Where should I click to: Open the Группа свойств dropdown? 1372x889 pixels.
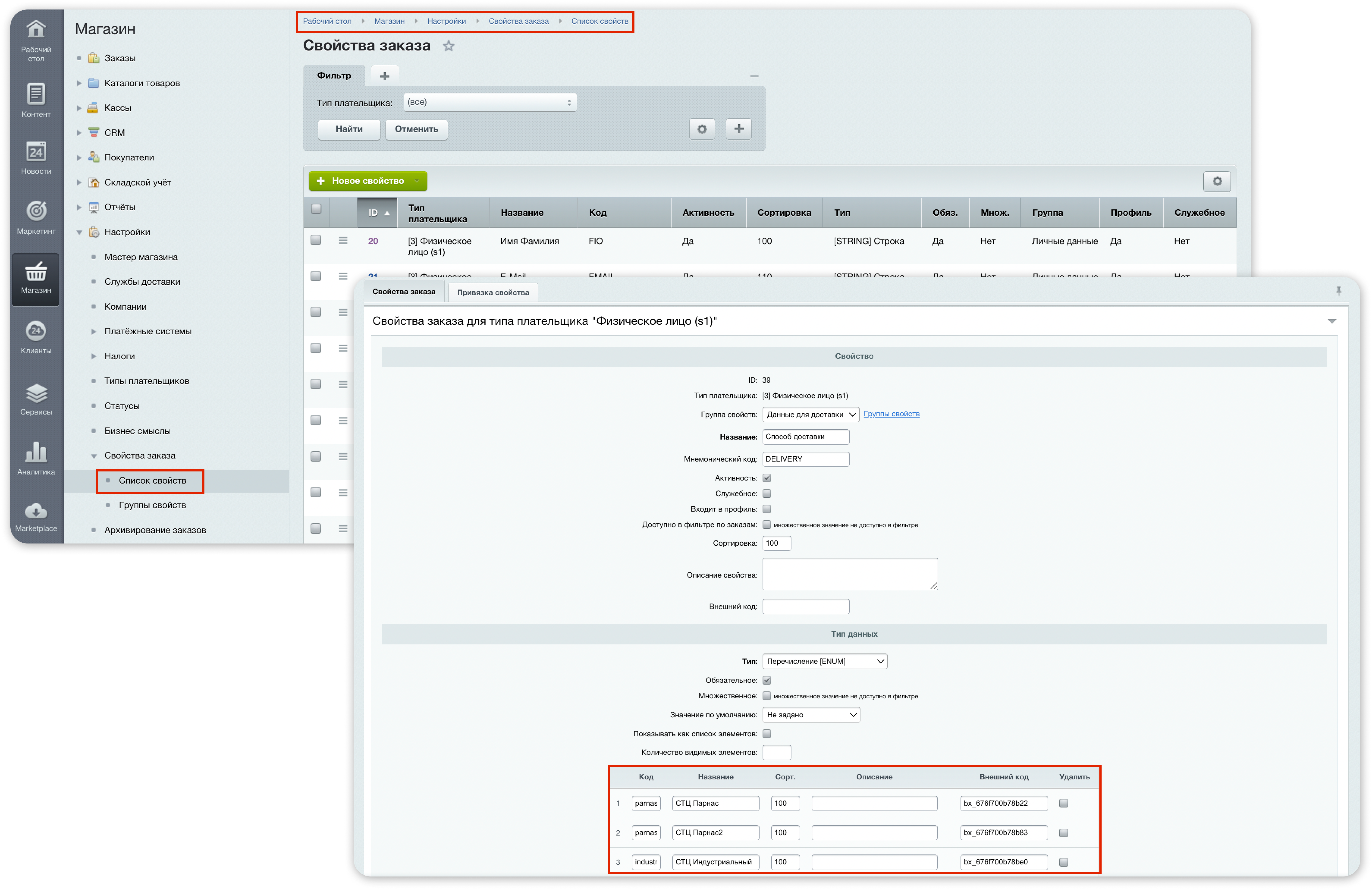point(810,415)
